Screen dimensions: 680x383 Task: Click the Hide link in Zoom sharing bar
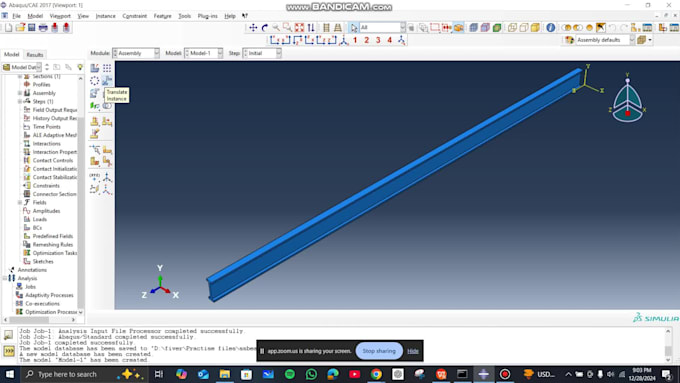tap(413, 351)
